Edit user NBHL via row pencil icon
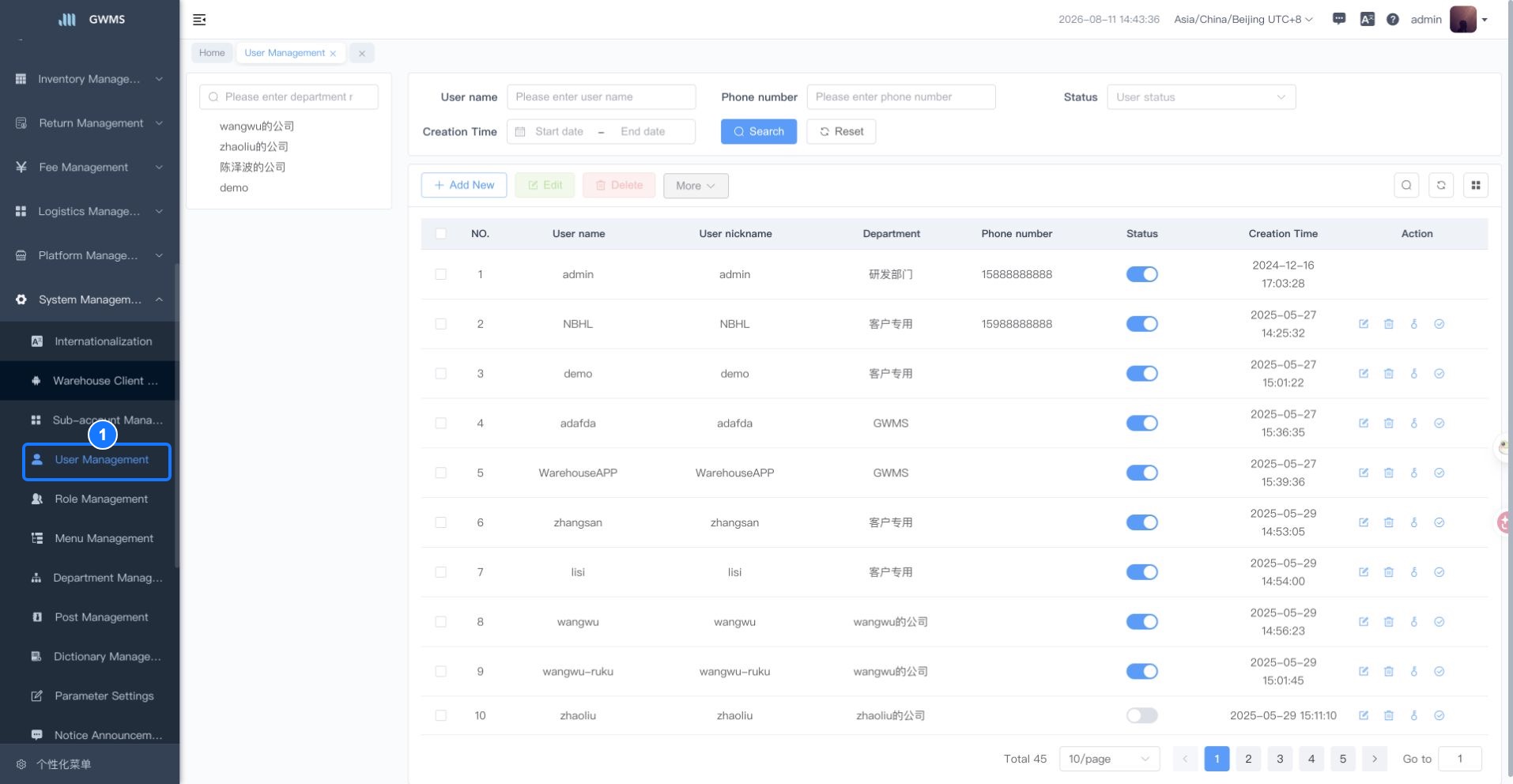Screen dimensions: 1513x784 (1364, 324)
